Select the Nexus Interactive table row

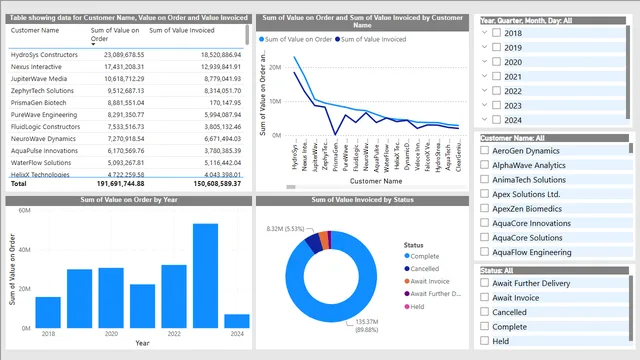click(x=126, y=67)
